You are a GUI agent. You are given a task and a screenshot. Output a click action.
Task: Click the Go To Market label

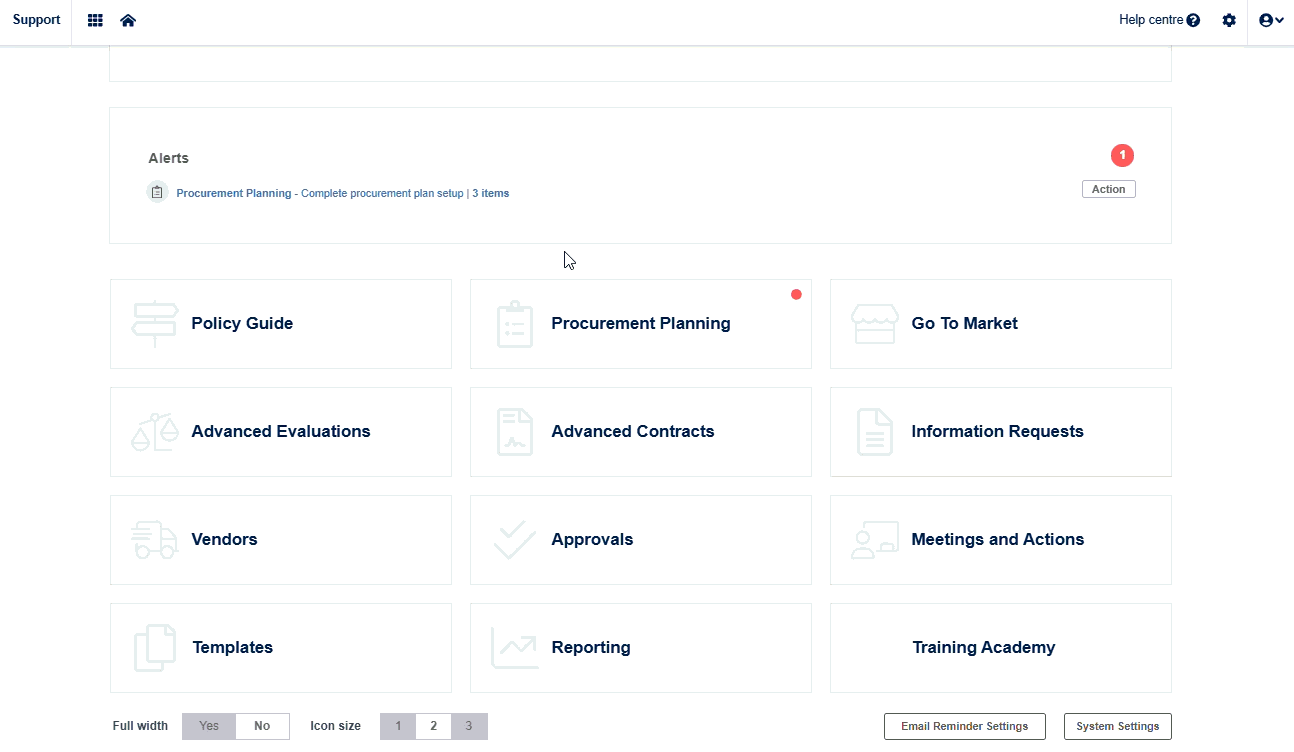(x=964, y=324)
